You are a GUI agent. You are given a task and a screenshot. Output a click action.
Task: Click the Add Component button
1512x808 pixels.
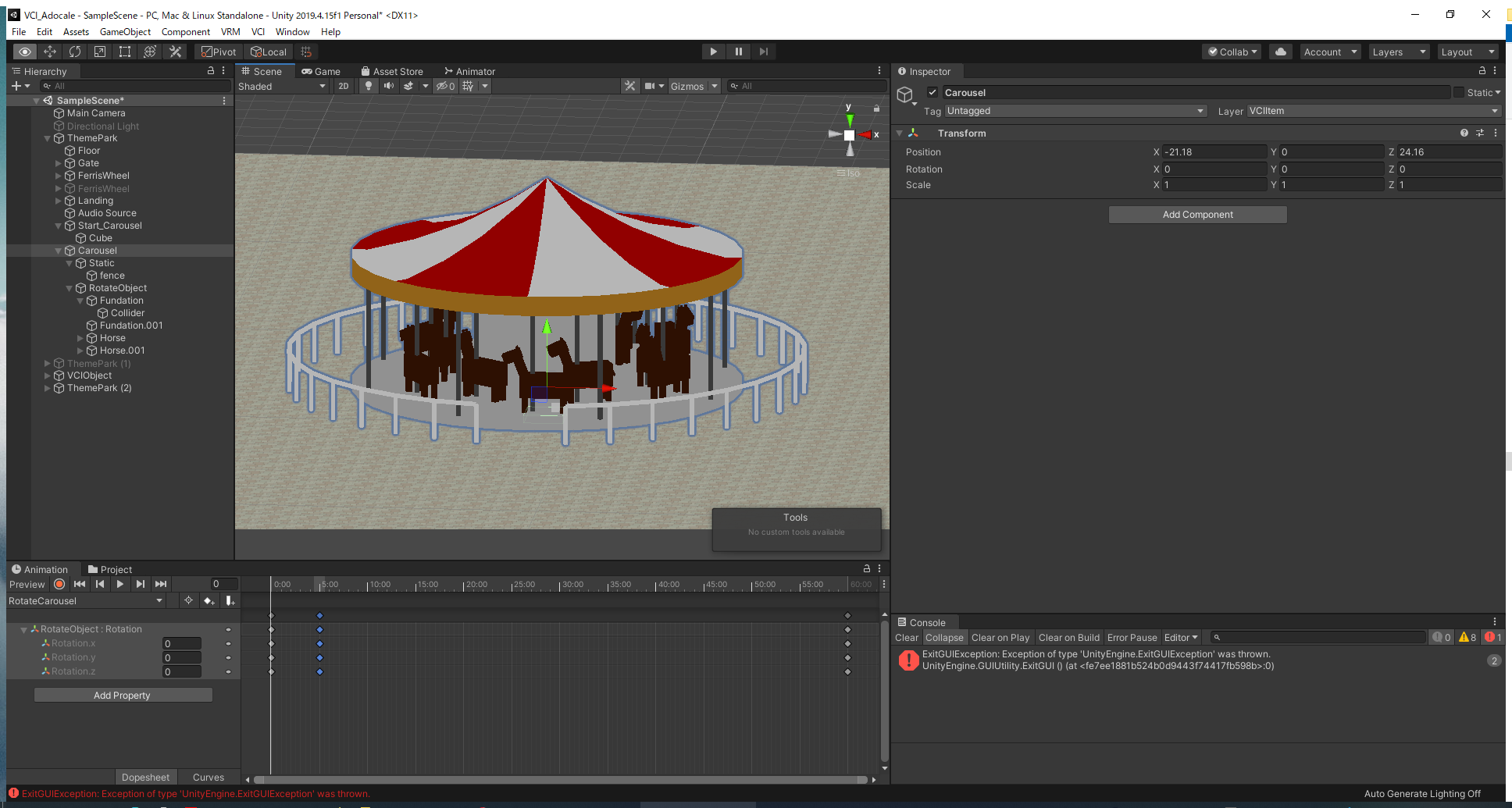pyautogui.click(x=1197, y=215)
